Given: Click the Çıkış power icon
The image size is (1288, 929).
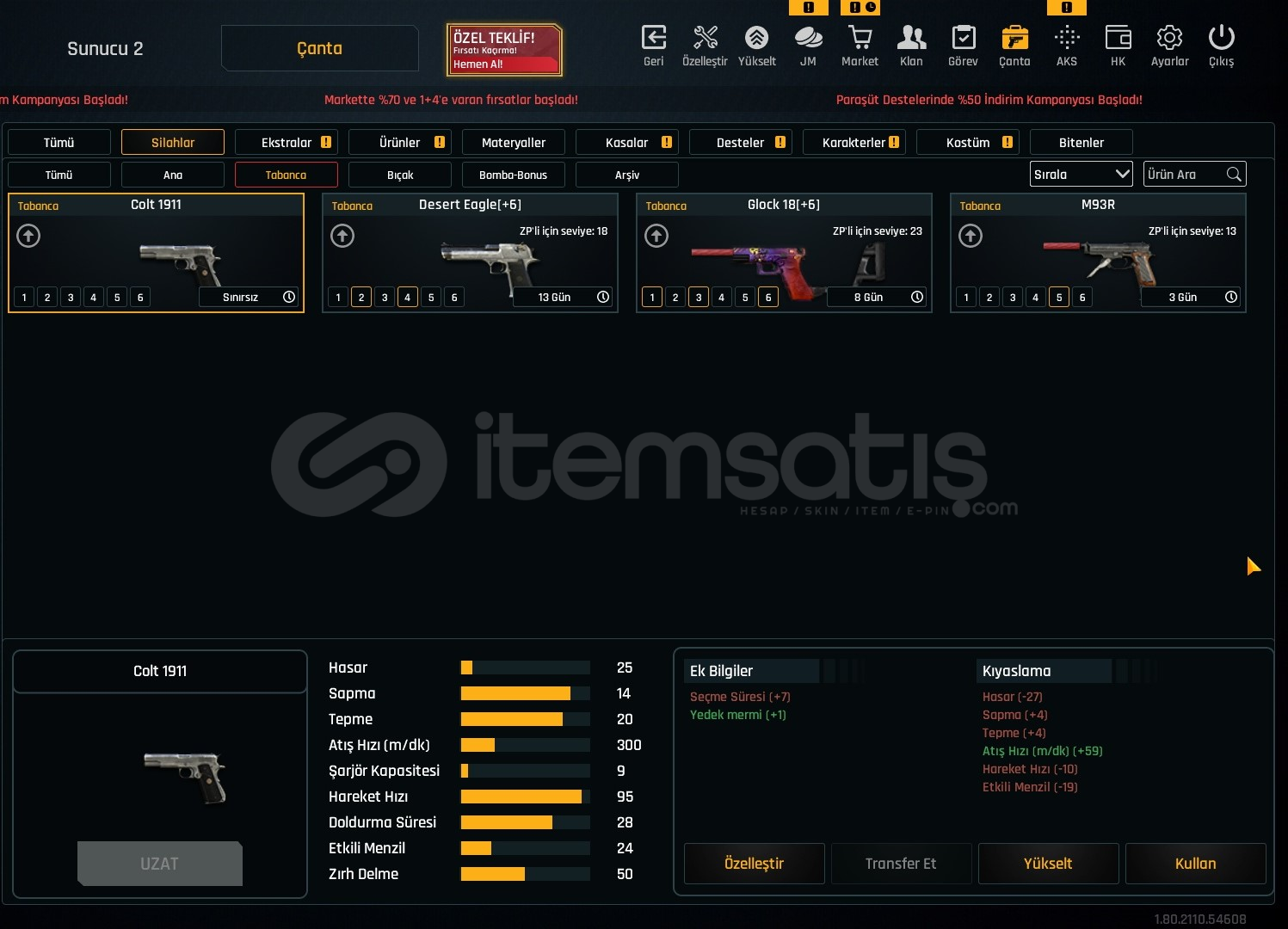Looking at the screenshot, I should 1221,39.
